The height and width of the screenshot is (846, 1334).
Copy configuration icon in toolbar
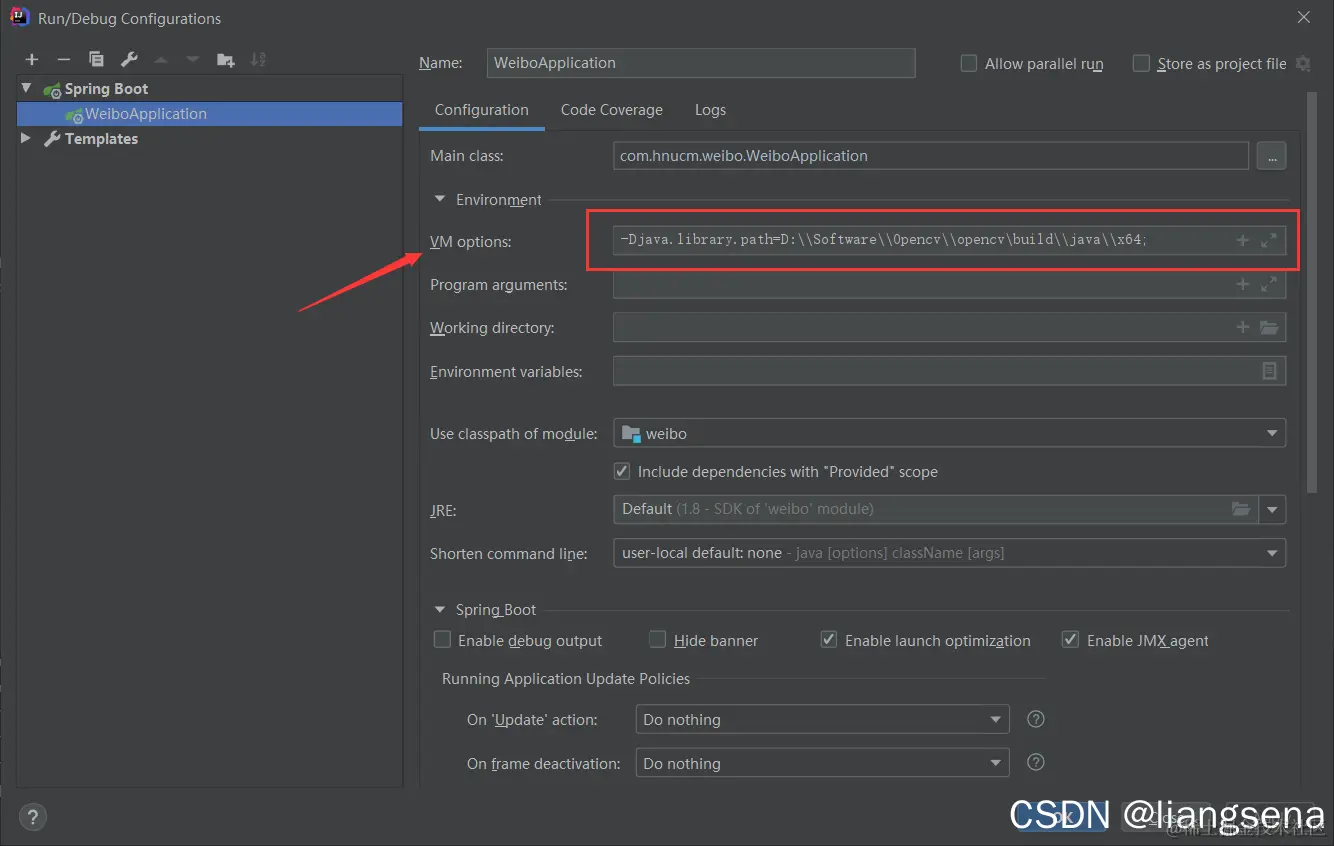96,60
